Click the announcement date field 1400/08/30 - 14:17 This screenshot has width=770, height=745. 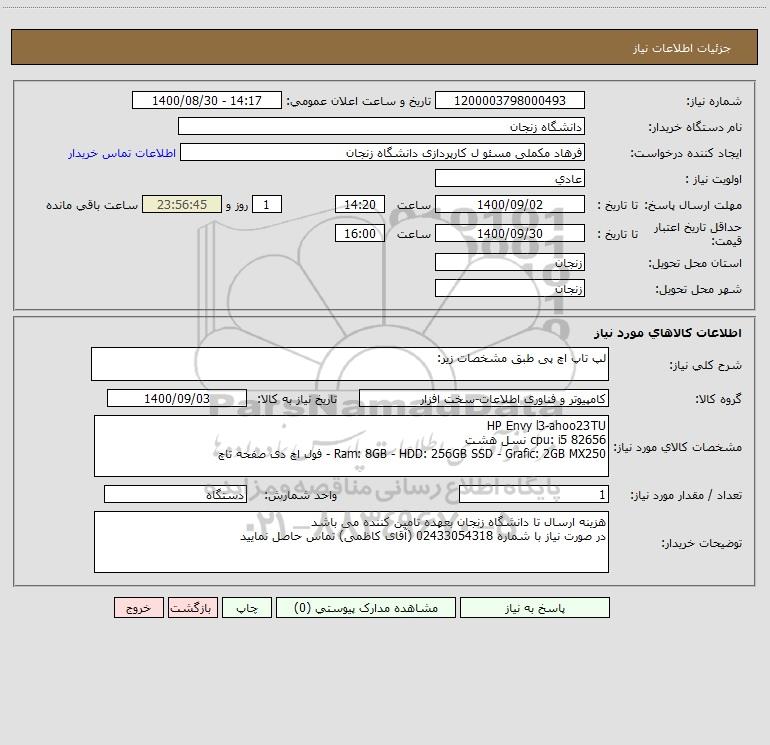(207, 100)
